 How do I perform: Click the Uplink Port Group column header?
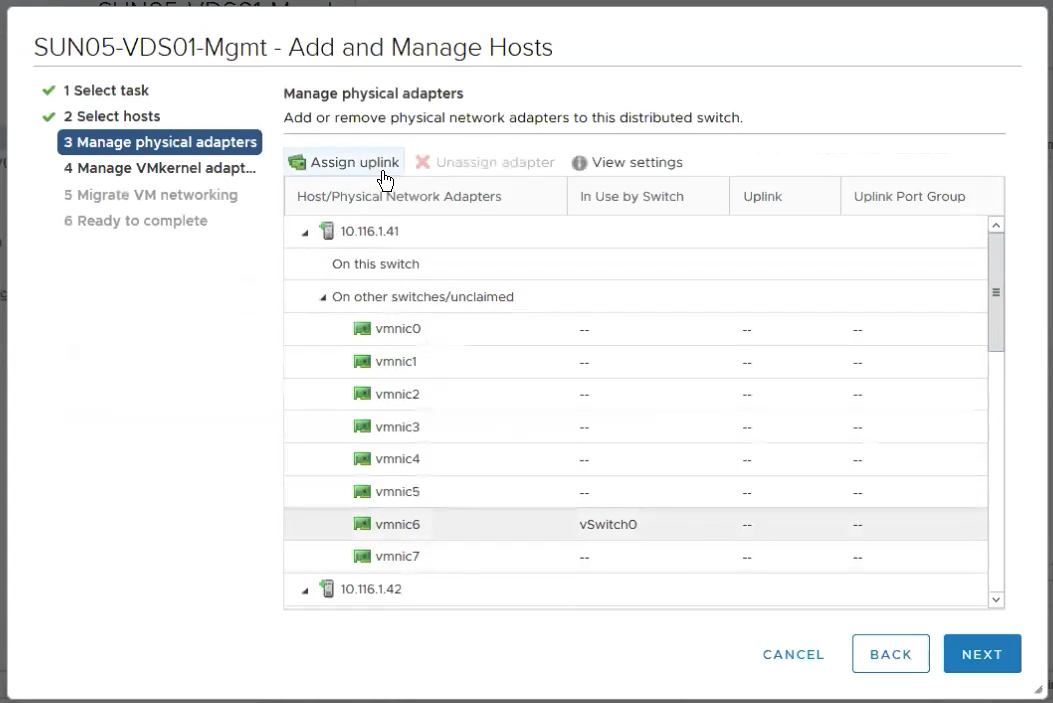922,197
